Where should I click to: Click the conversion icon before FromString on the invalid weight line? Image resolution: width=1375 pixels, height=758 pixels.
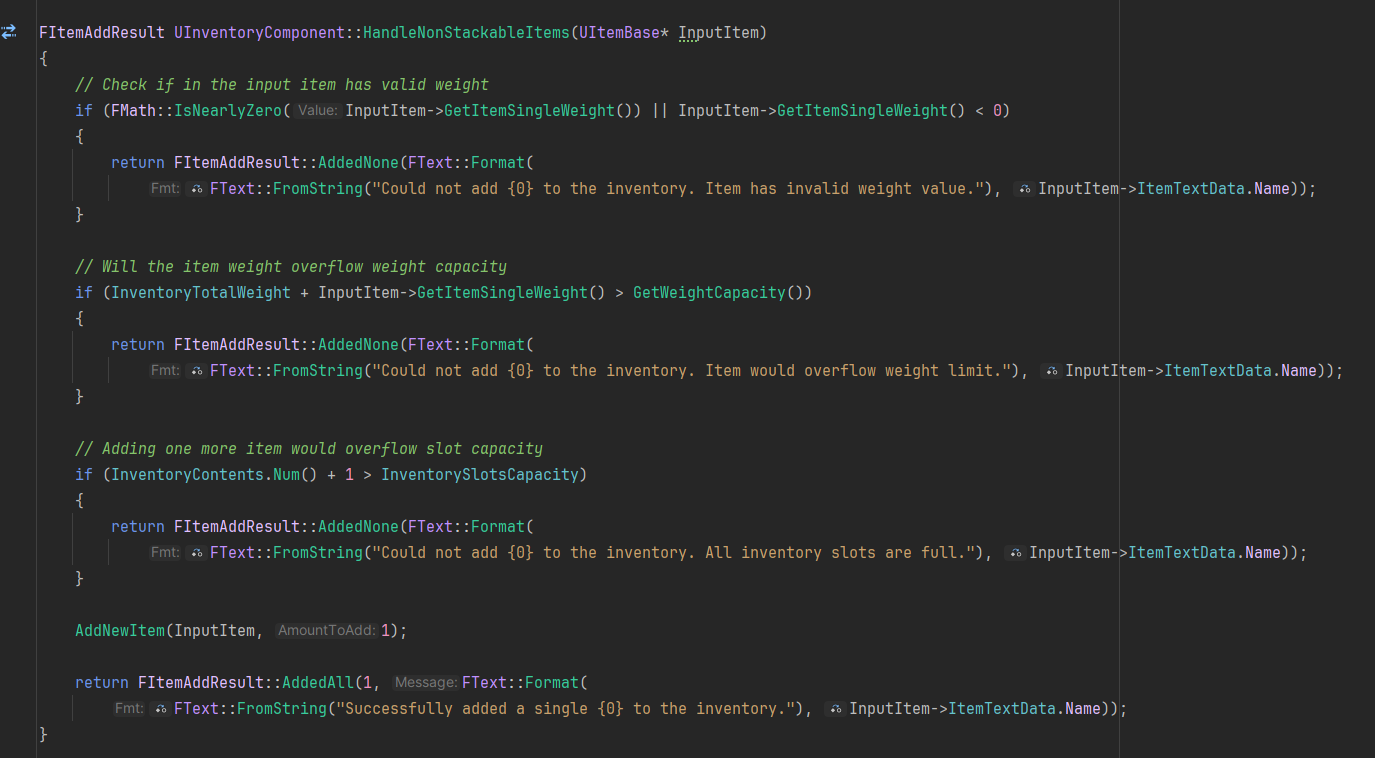pyautogui.click(x=197, y=188)
